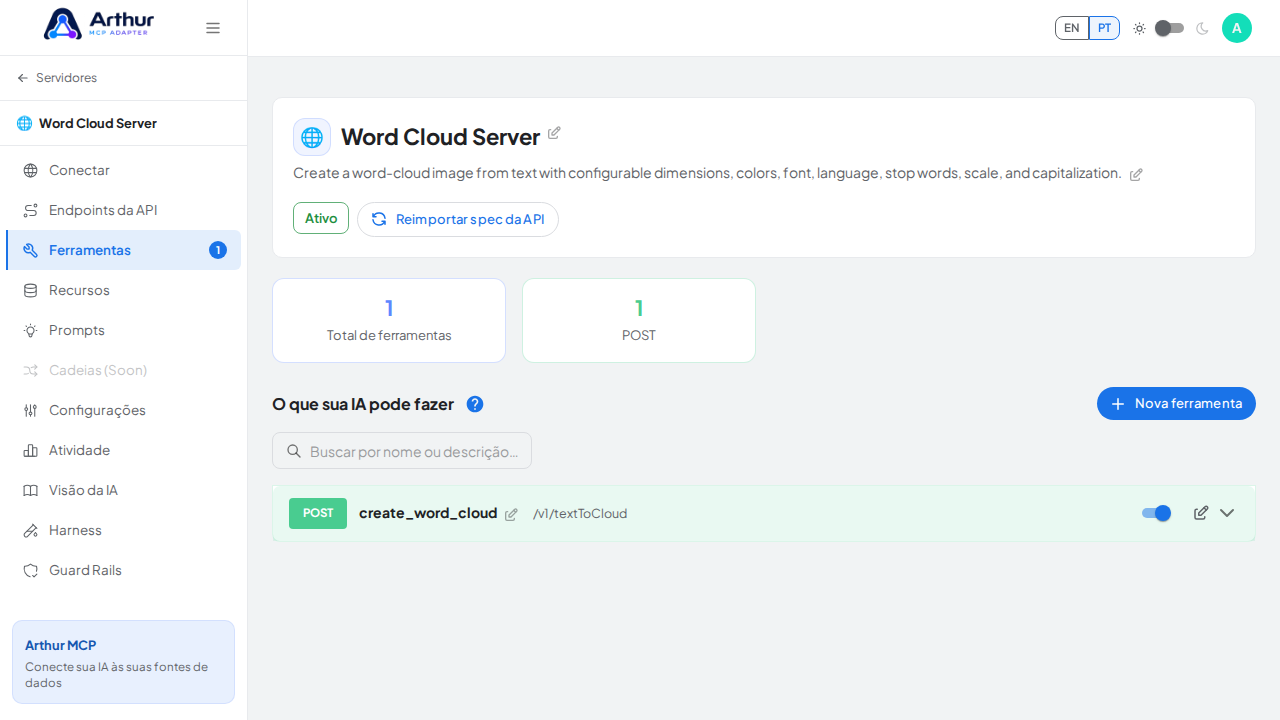Screen dimensions: 1280x720
Task: Click the Visão da IA book icon
Action: (x=30, y=490)
